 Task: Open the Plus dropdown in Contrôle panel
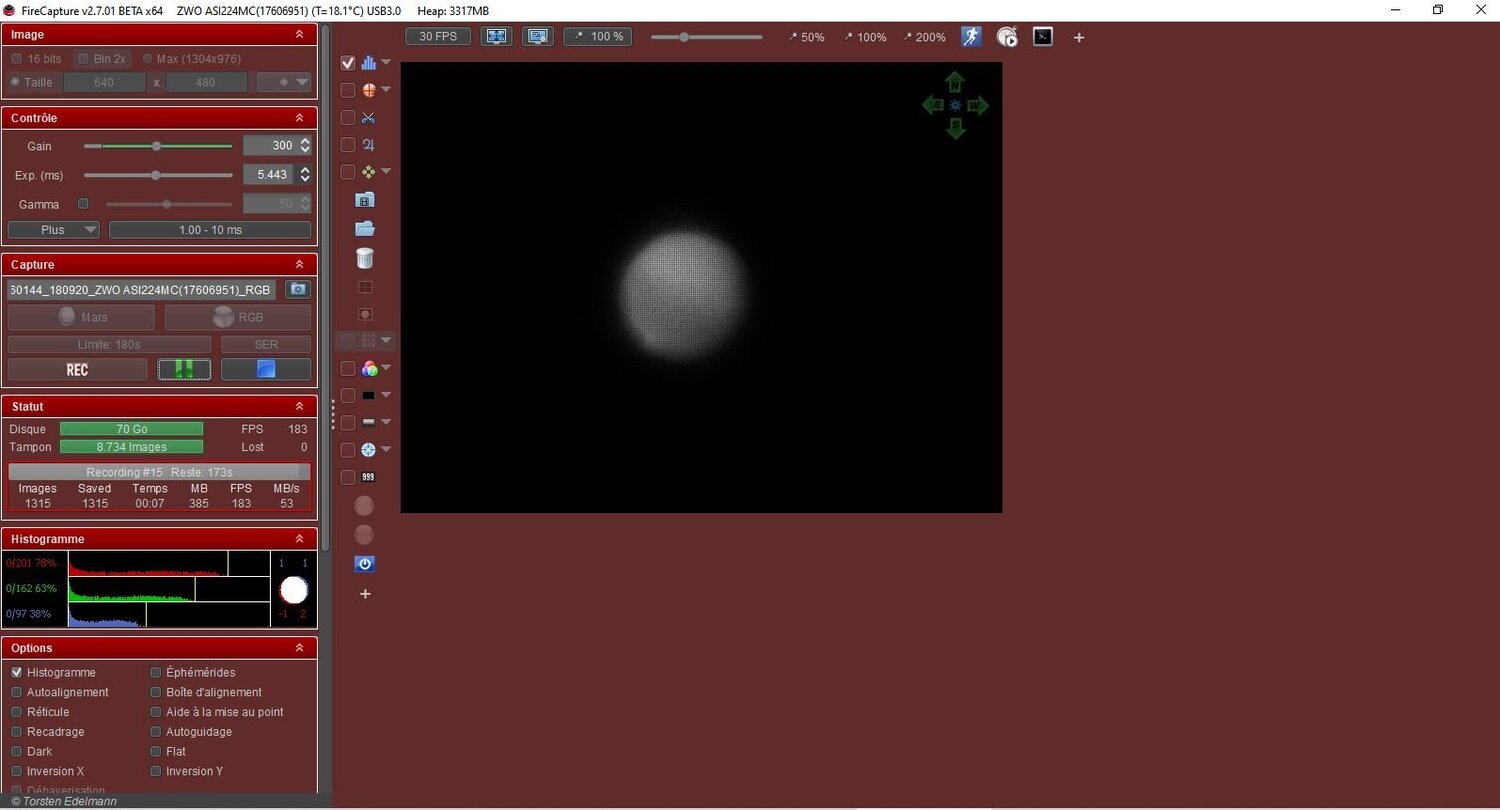pyautogui.click(x=53, y=229)
